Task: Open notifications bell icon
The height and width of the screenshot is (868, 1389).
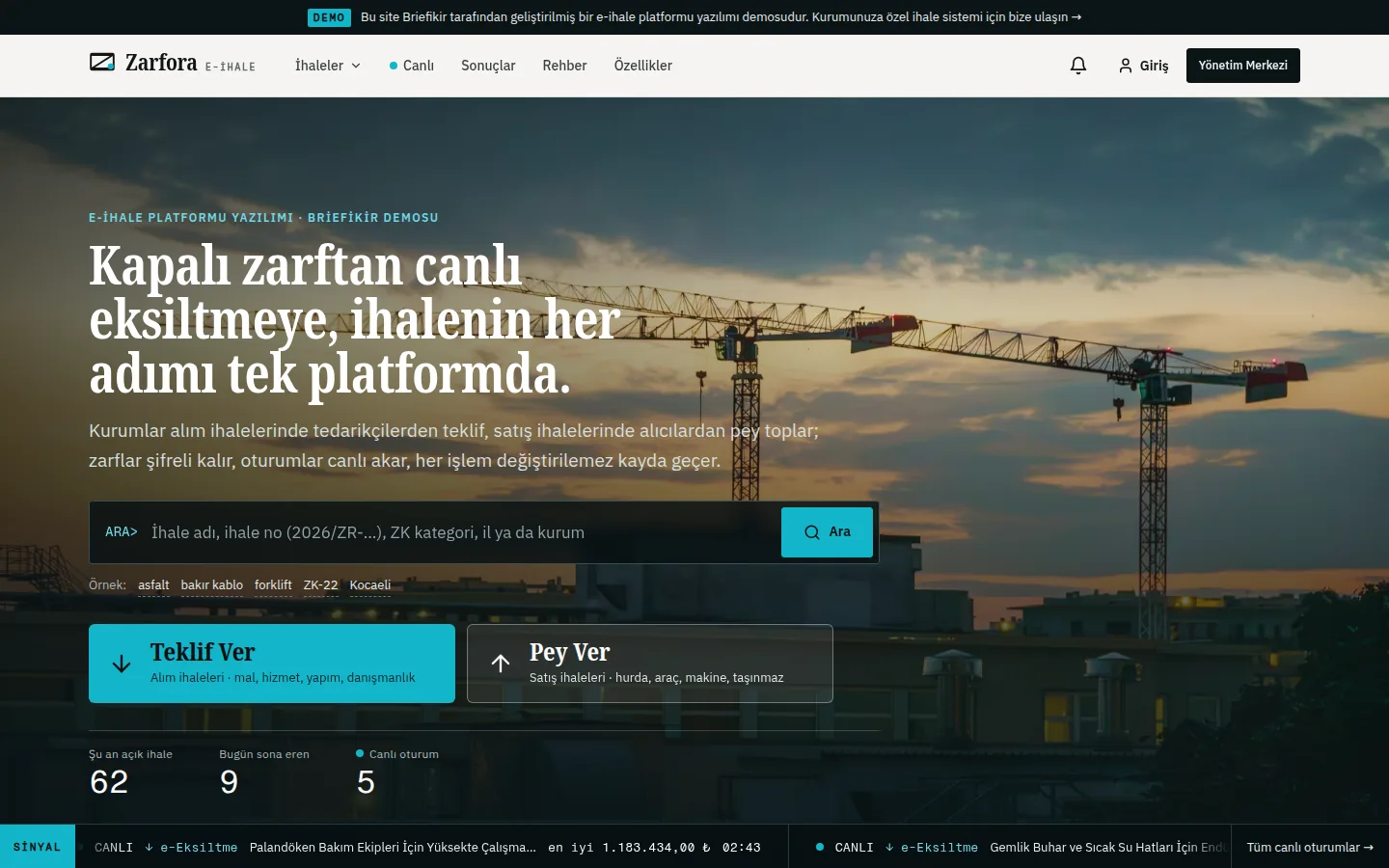Action: pyautogui.click(x=1078, y=66)
